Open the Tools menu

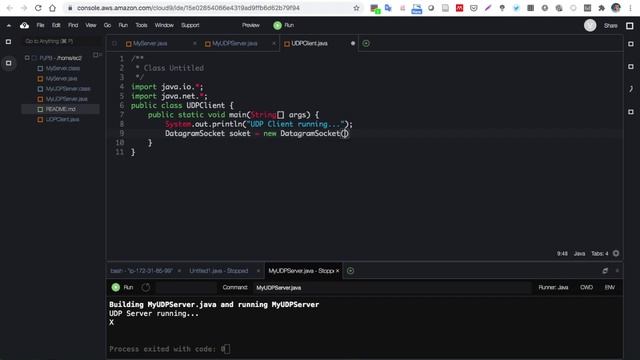[141, 25]
